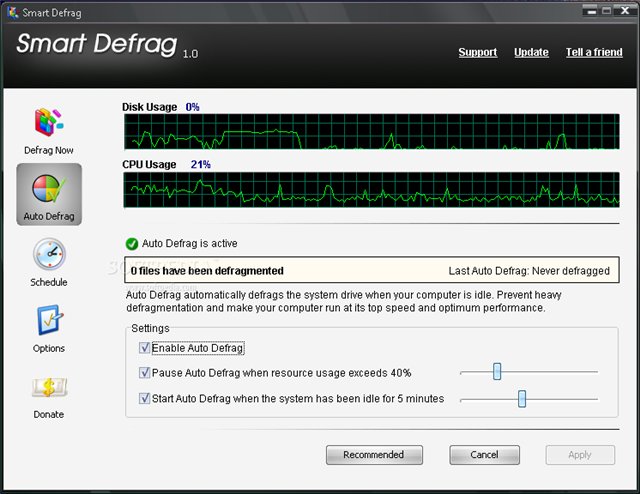
Task: Click the 'Auto Defrag is active' status text
Action: (189, 243)
